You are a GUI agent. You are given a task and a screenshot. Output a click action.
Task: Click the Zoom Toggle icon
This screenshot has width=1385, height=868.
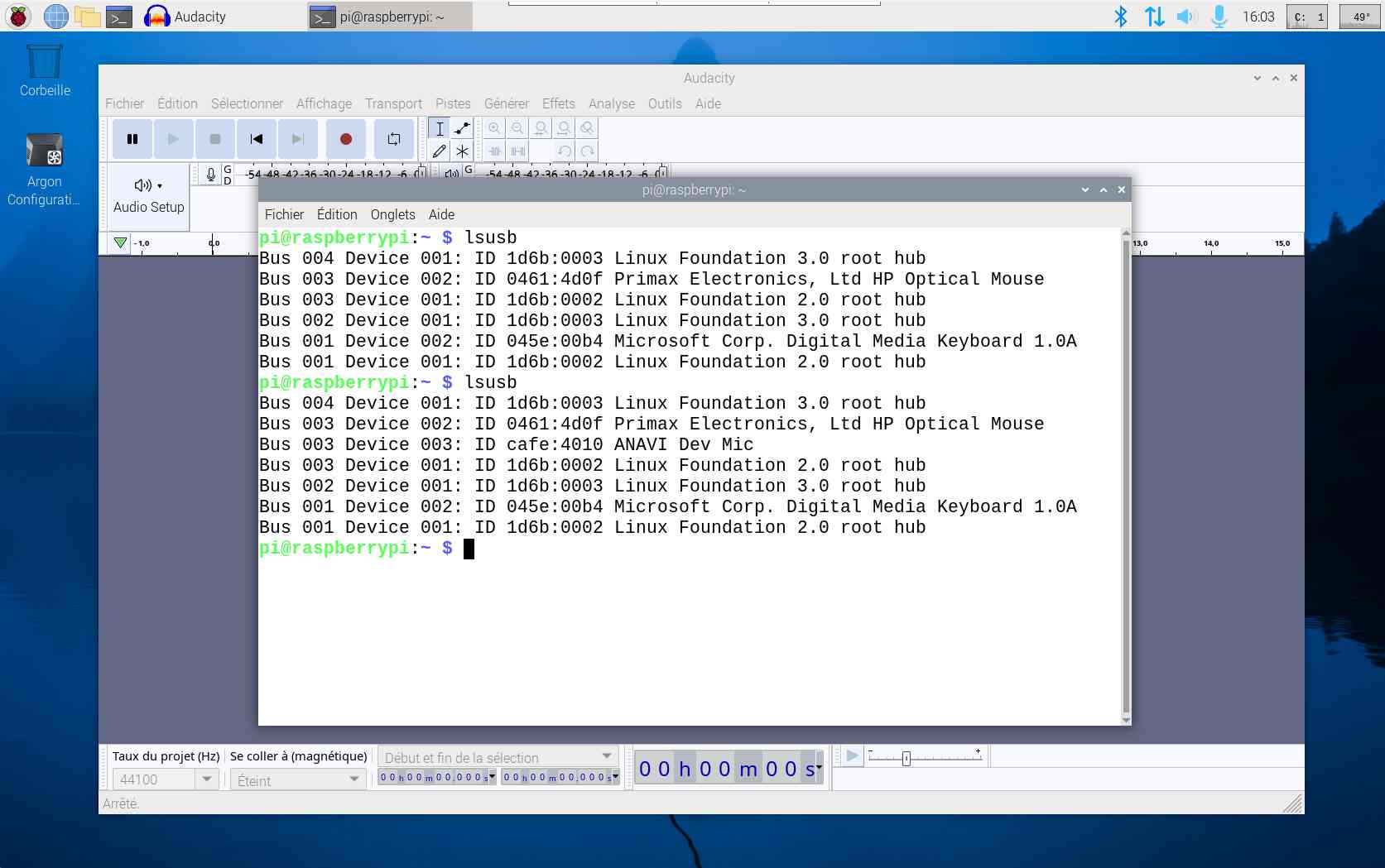pyautogui.click(x=587, y=128)
